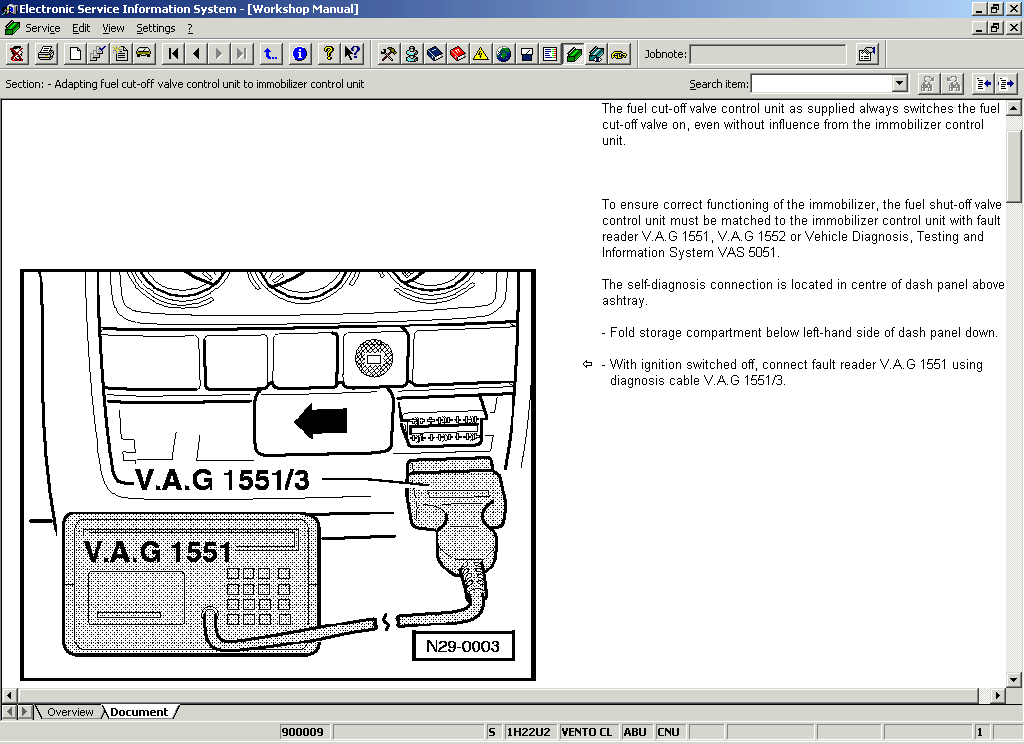The width and height of the screenshot is (1024, 744).
Task: Open the blue book manual icon
Action: [434, 54]
